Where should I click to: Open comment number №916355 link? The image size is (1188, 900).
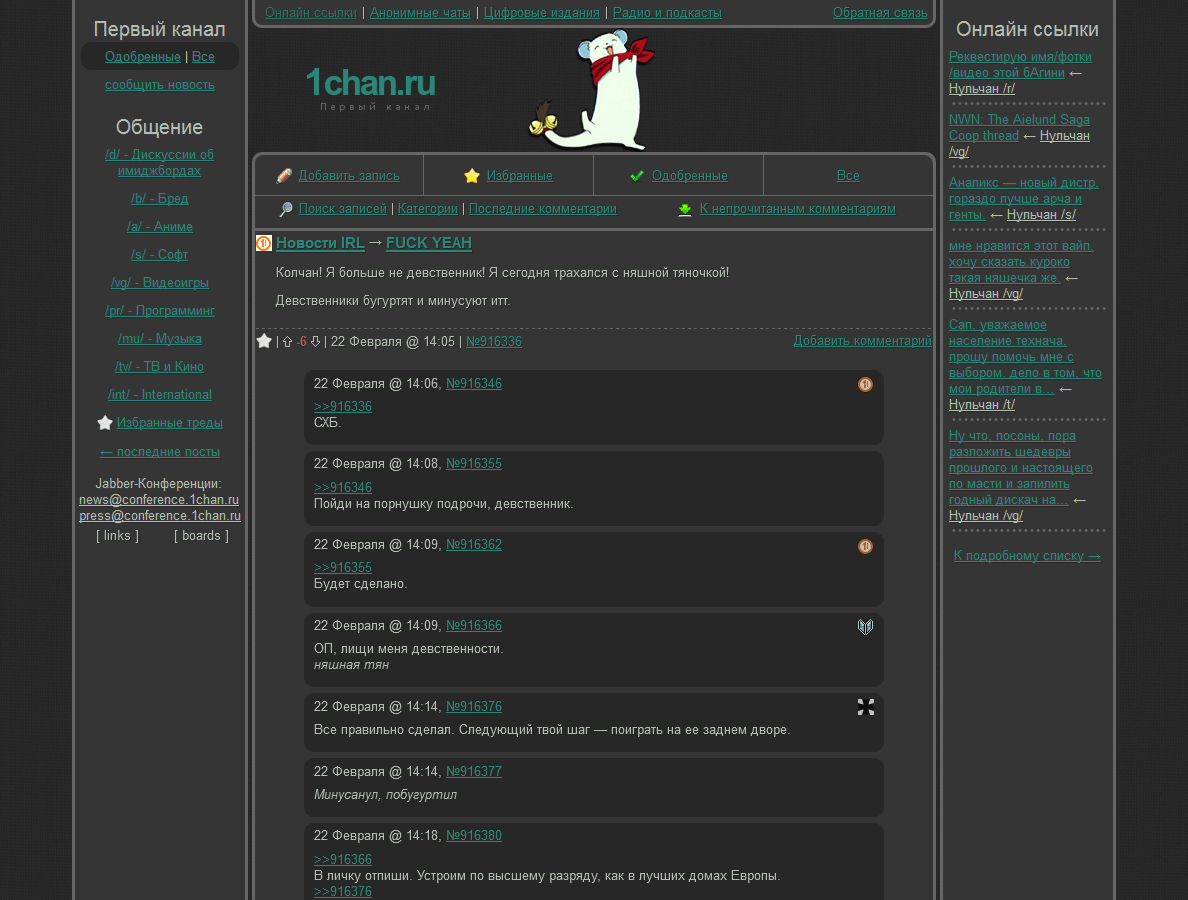coord(474,464)
